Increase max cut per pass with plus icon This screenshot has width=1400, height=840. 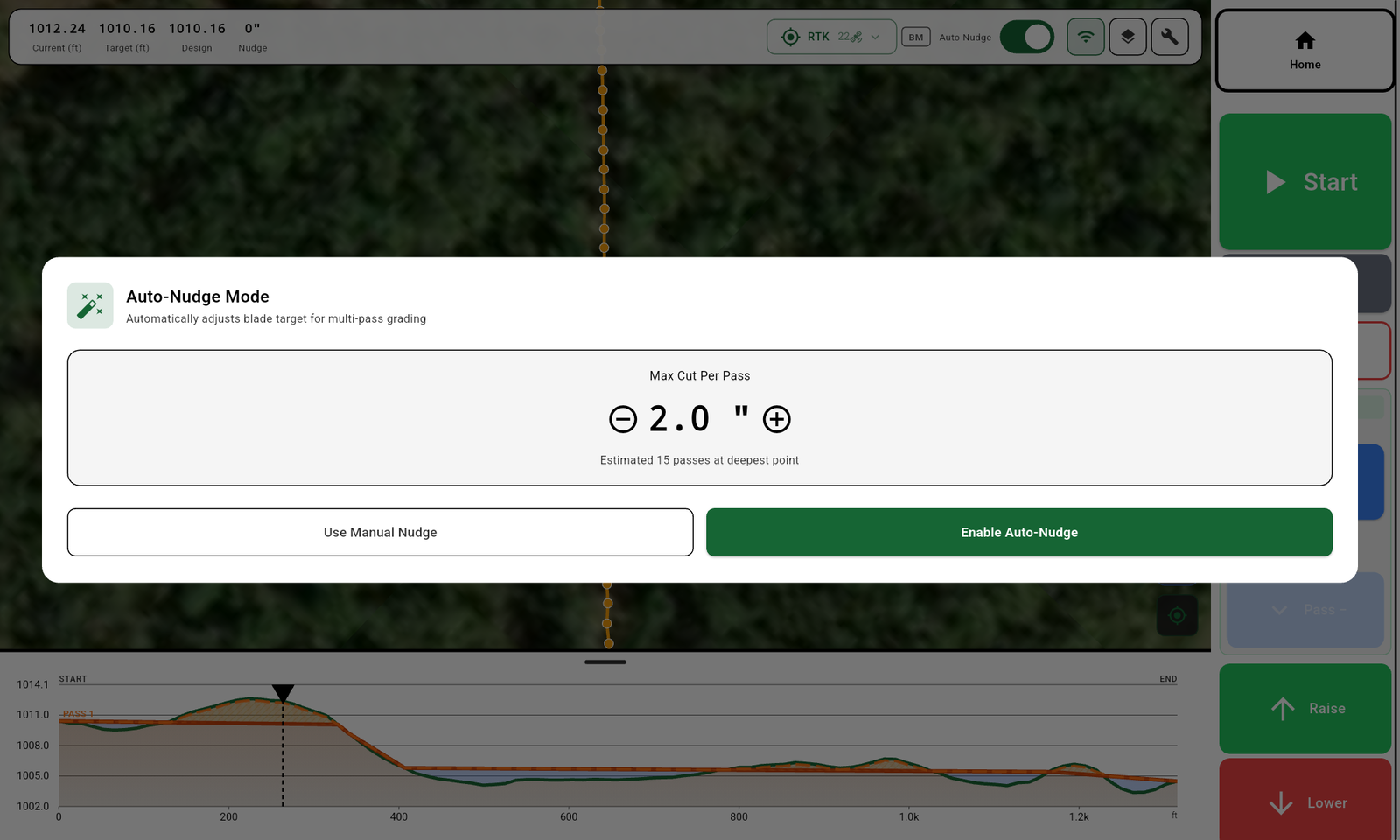[x=777, y=419]
